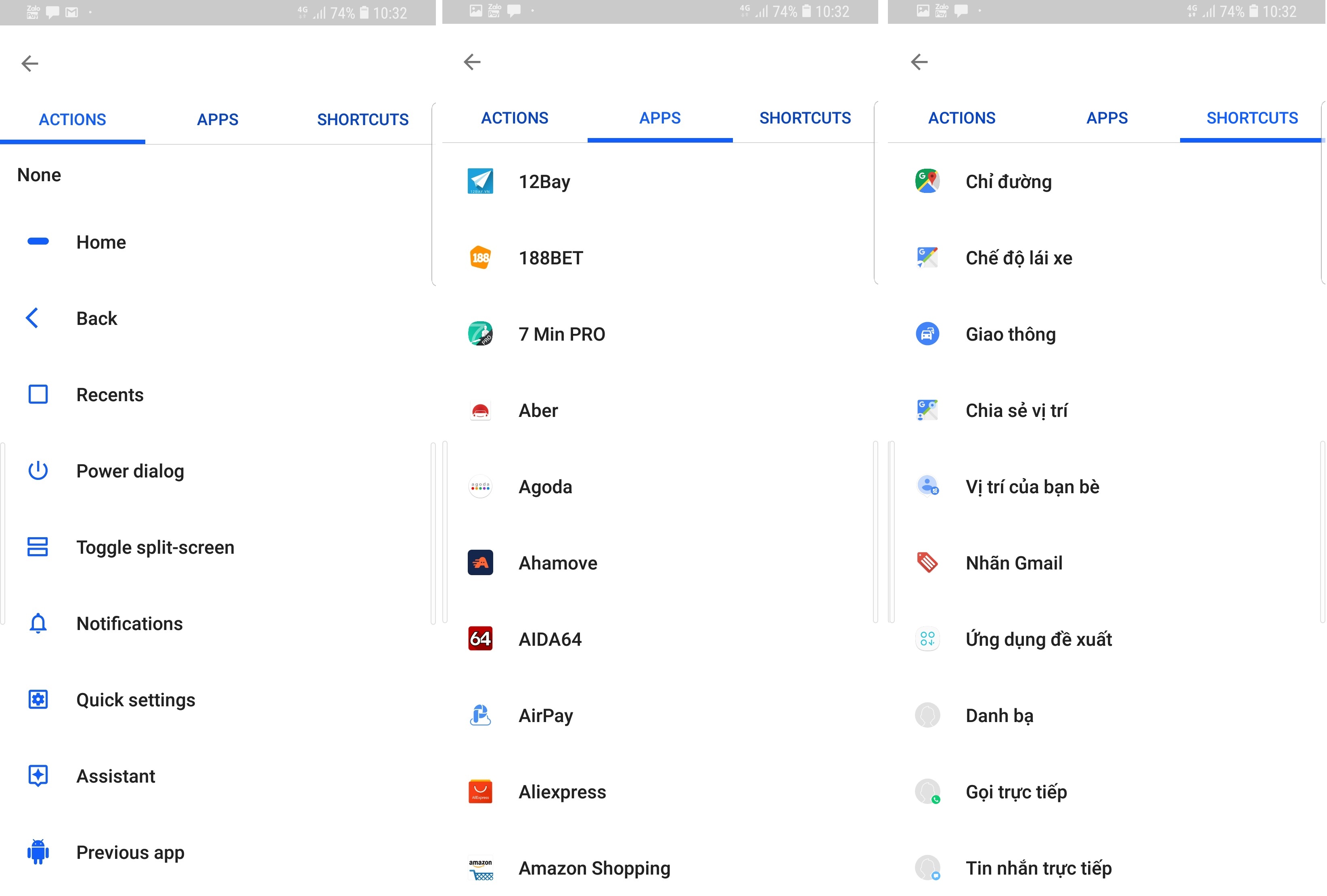The image size is (1327, 896).
Task: Tap the 'Chỉ đường' shortcut label
Action: pos(1009,182)
